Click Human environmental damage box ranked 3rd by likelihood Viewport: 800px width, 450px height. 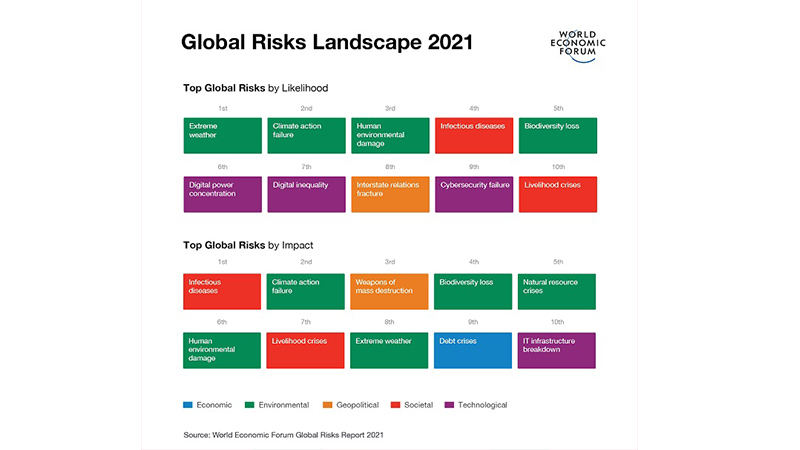390,136
